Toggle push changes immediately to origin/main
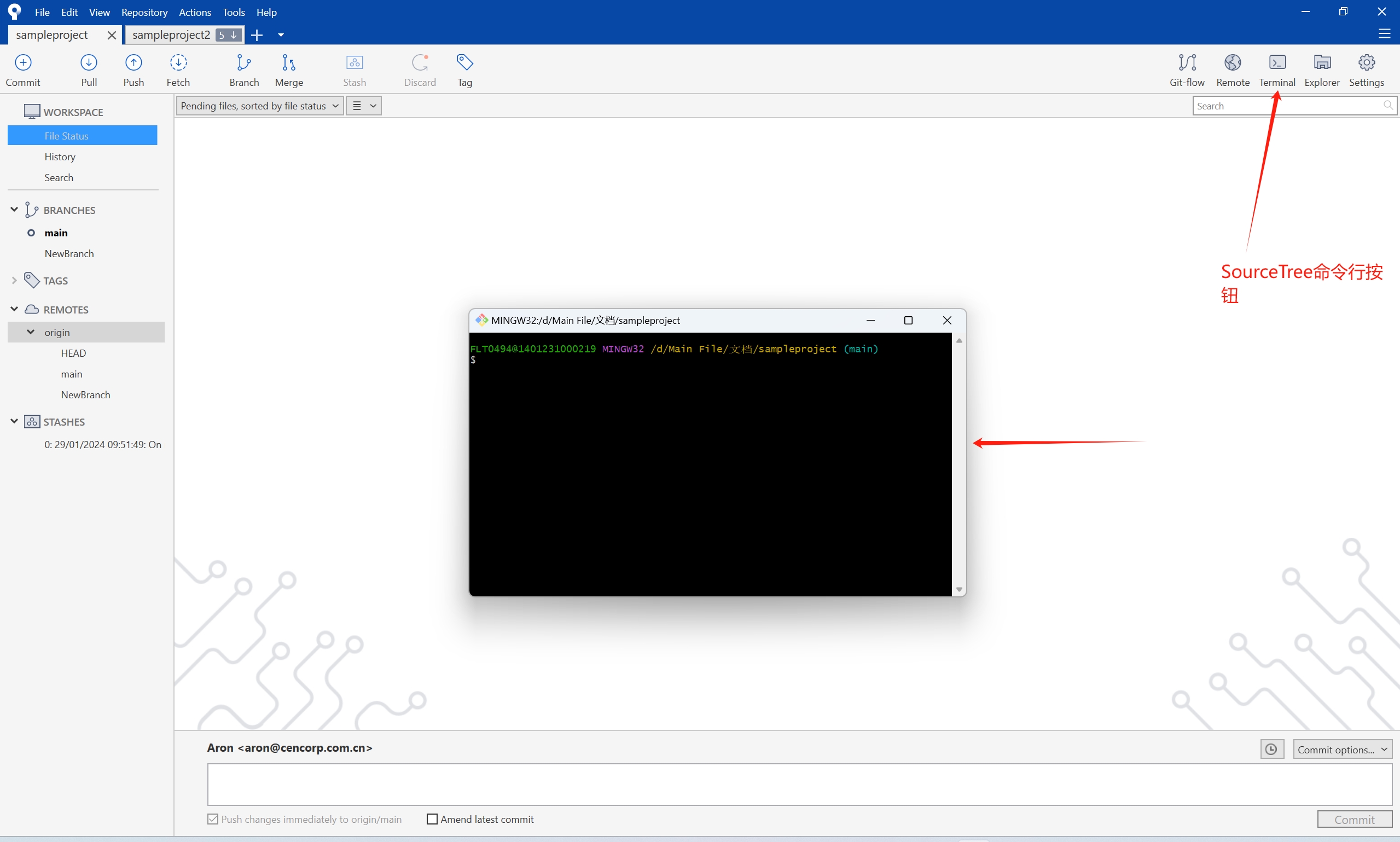Viewport: 1400px width, 842px height. tap(213, 818)
